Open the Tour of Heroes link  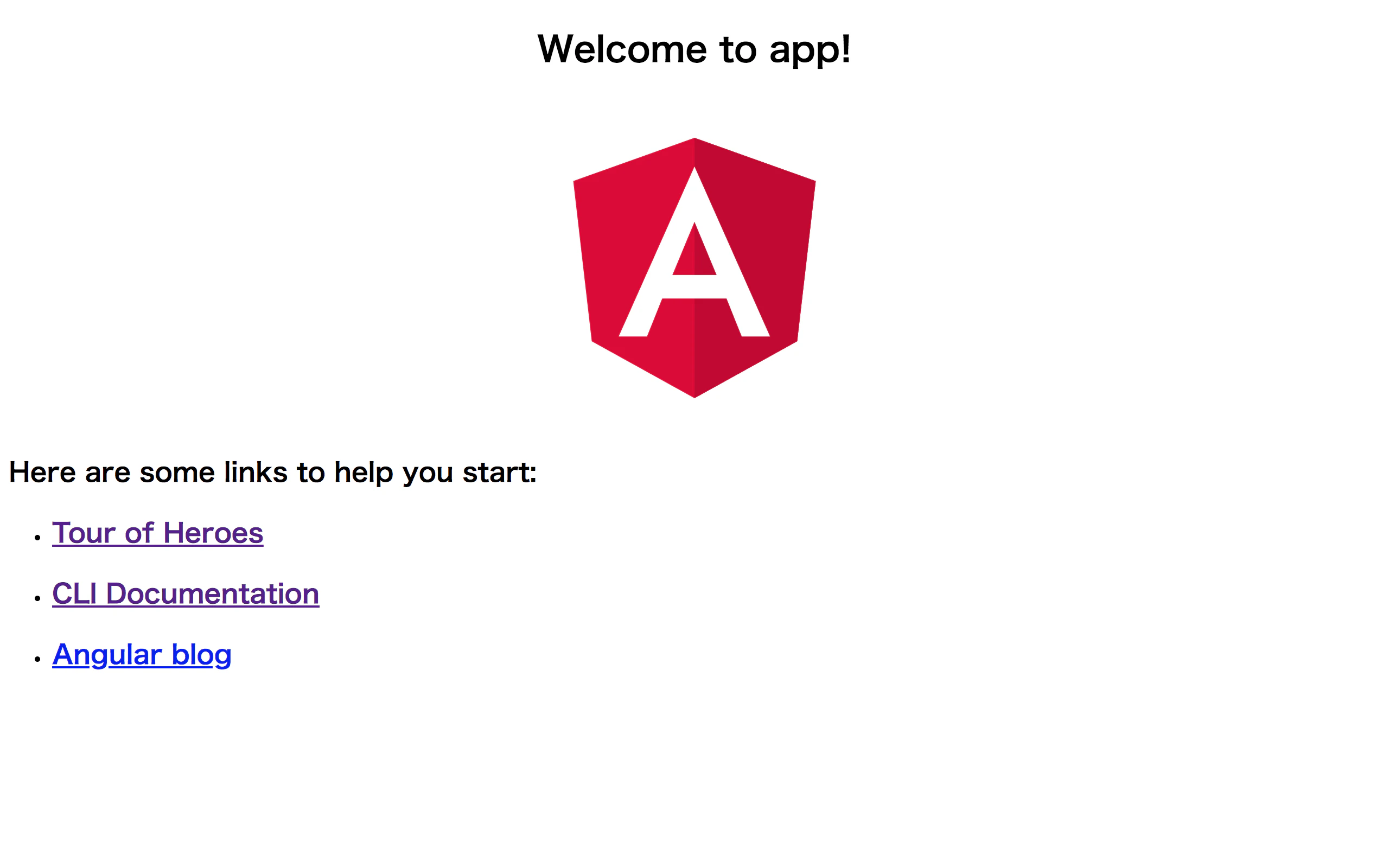(x=158, y=533)
